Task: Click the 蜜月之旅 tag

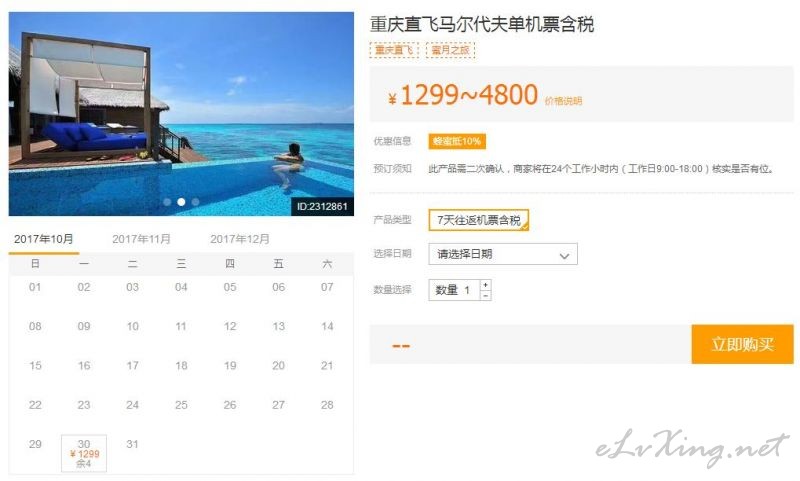Action: tap(451, 50)
